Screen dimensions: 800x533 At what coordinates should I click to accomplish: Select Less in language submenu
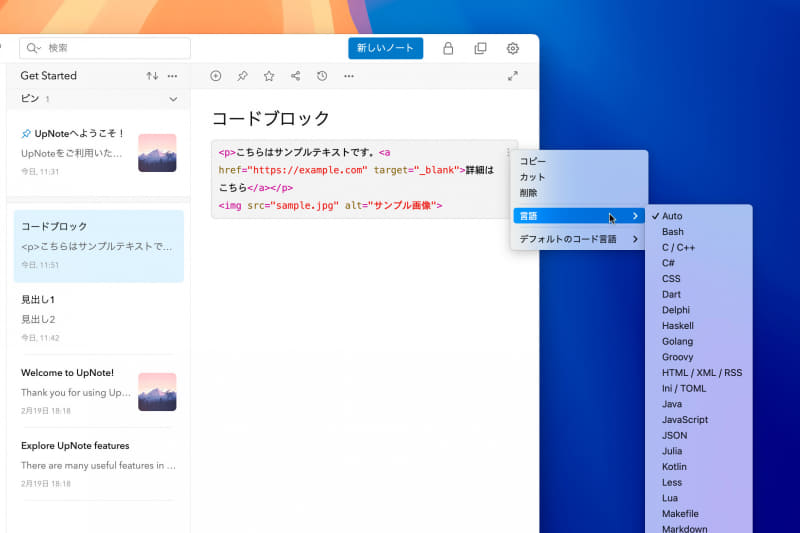698,483
